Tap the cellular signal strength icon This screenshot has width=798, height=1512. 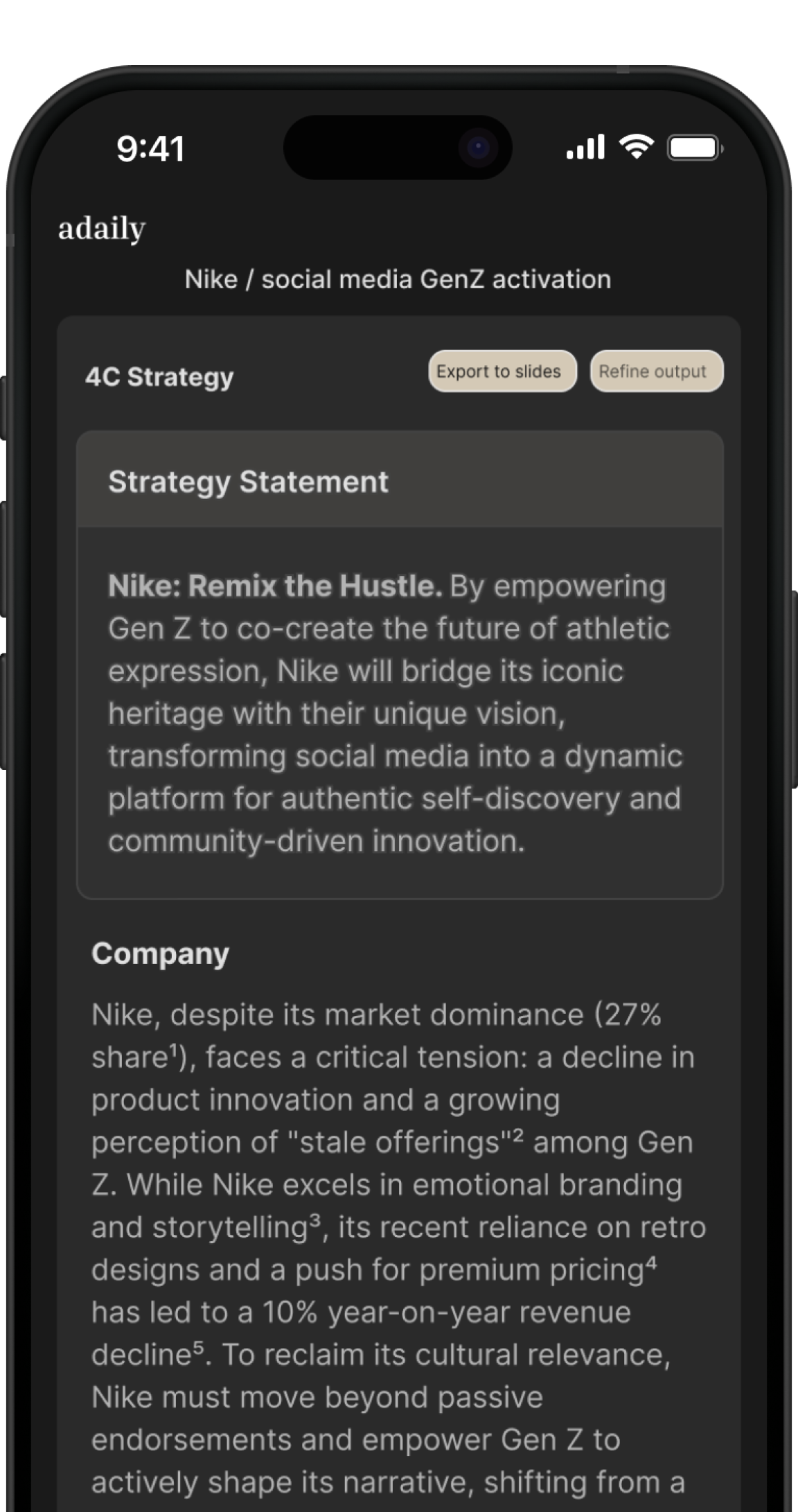pos(585,148)
